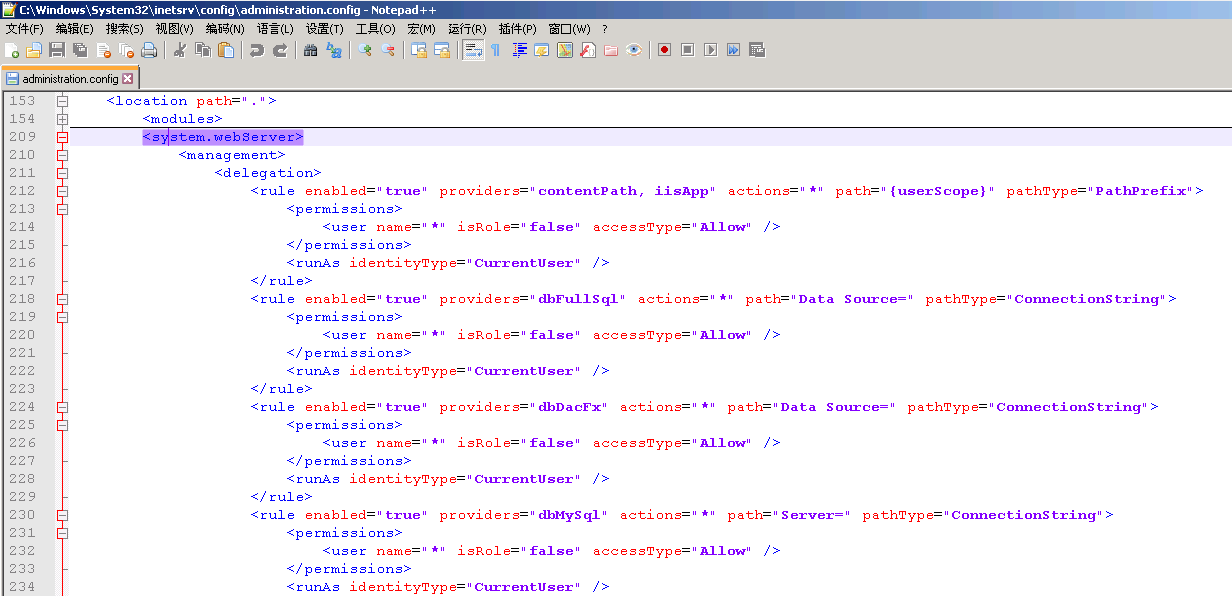Image resolution: width=1232 pixels, height=596 pixels.
Task: Open the 插件(P) Plugins menu
Action: click(517, 29)
